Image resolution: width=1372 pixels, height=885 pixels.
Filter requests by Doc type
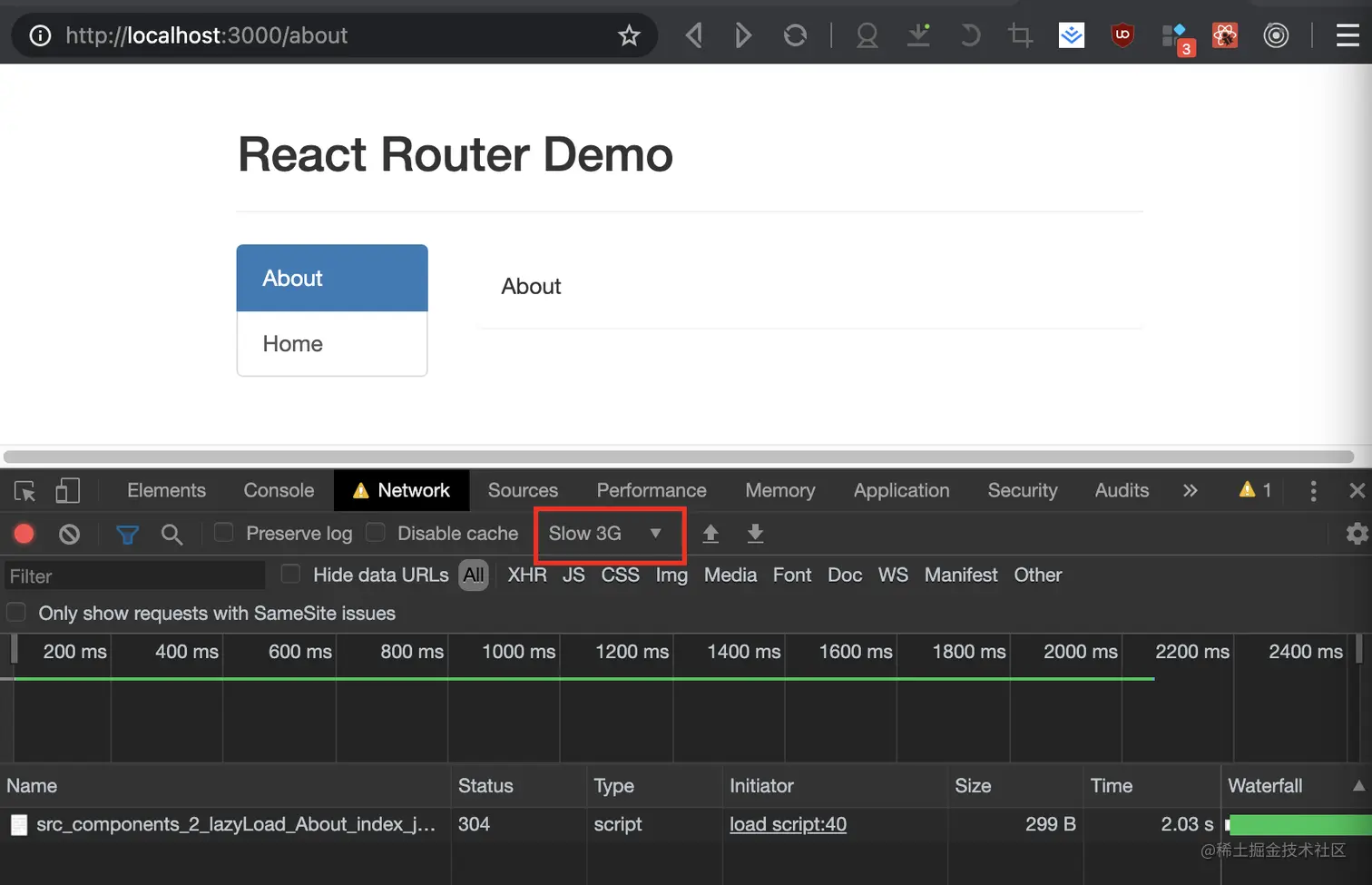(845, 575)
